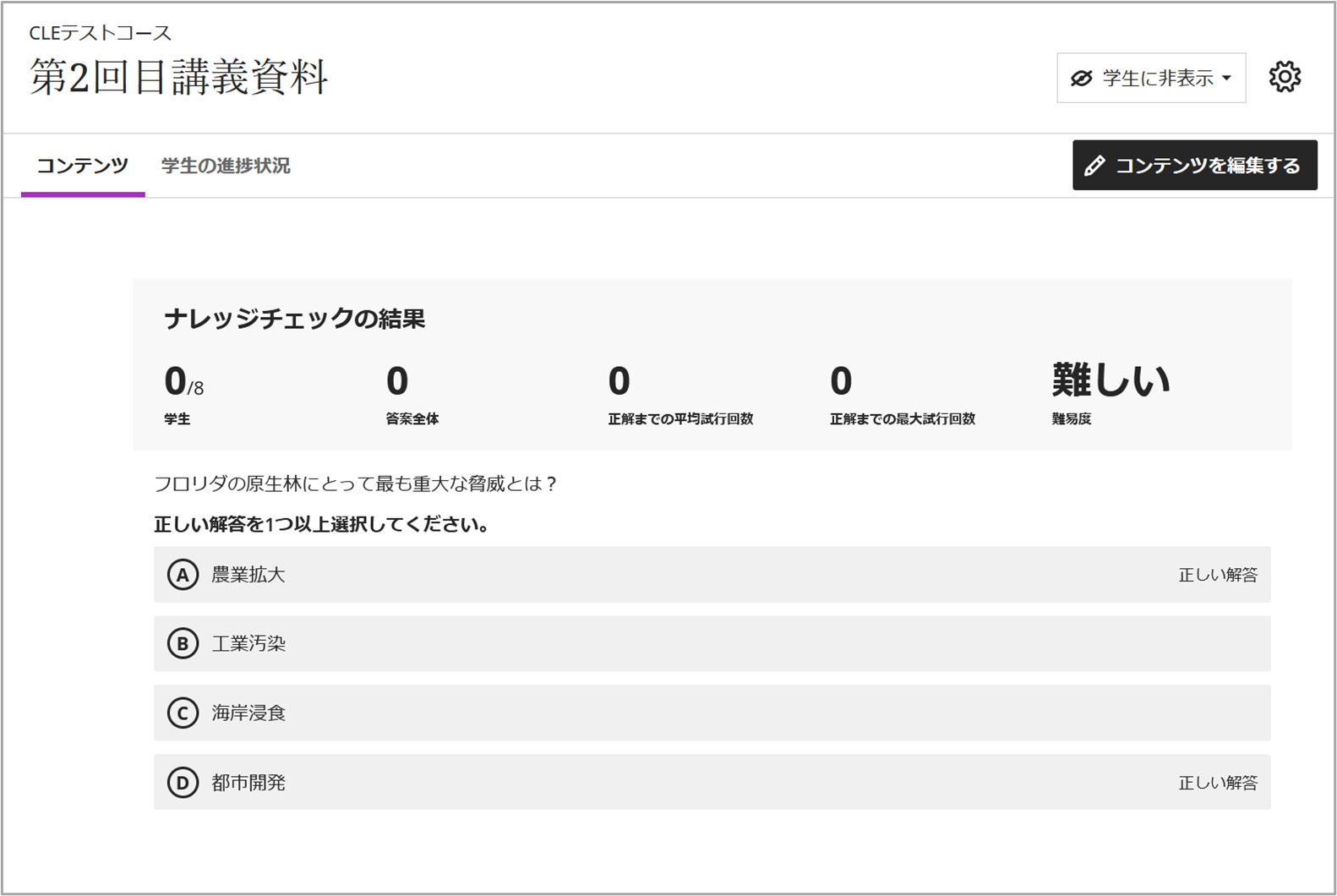Click the circled D letter icon
The height and width of the screenshot is (896, 1337).
point(182,783)
